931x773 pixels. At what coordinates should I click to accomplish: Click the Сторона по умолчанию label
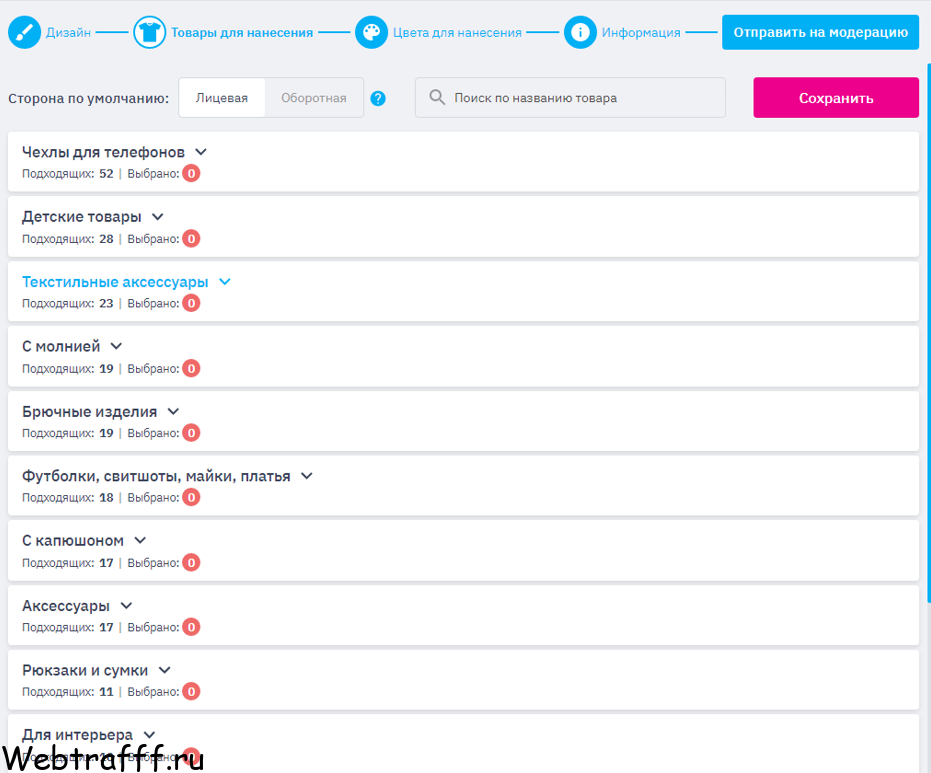[88, 98]
